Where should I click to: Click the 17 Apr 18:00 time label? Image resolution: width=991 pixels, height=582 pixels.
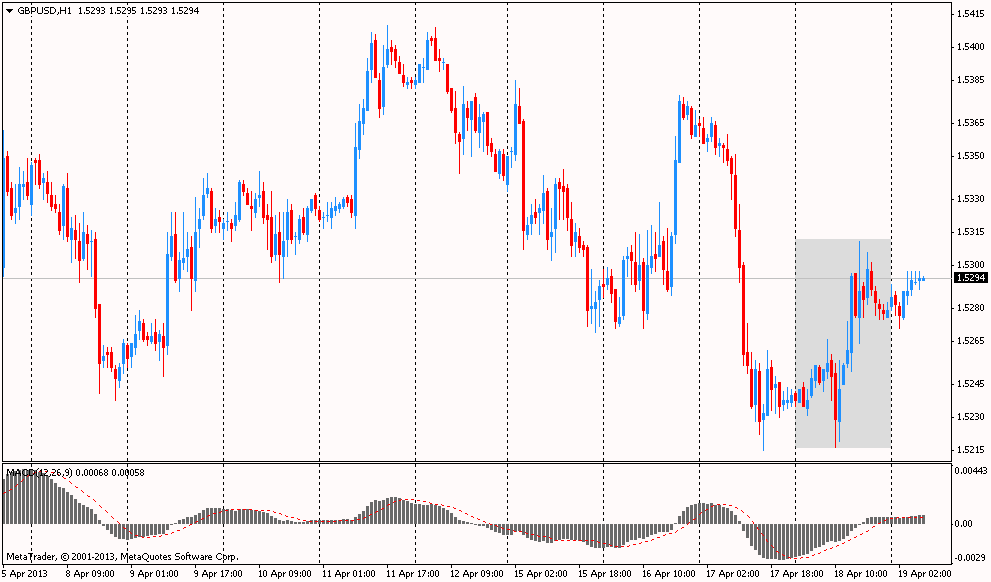click(799, 574)
